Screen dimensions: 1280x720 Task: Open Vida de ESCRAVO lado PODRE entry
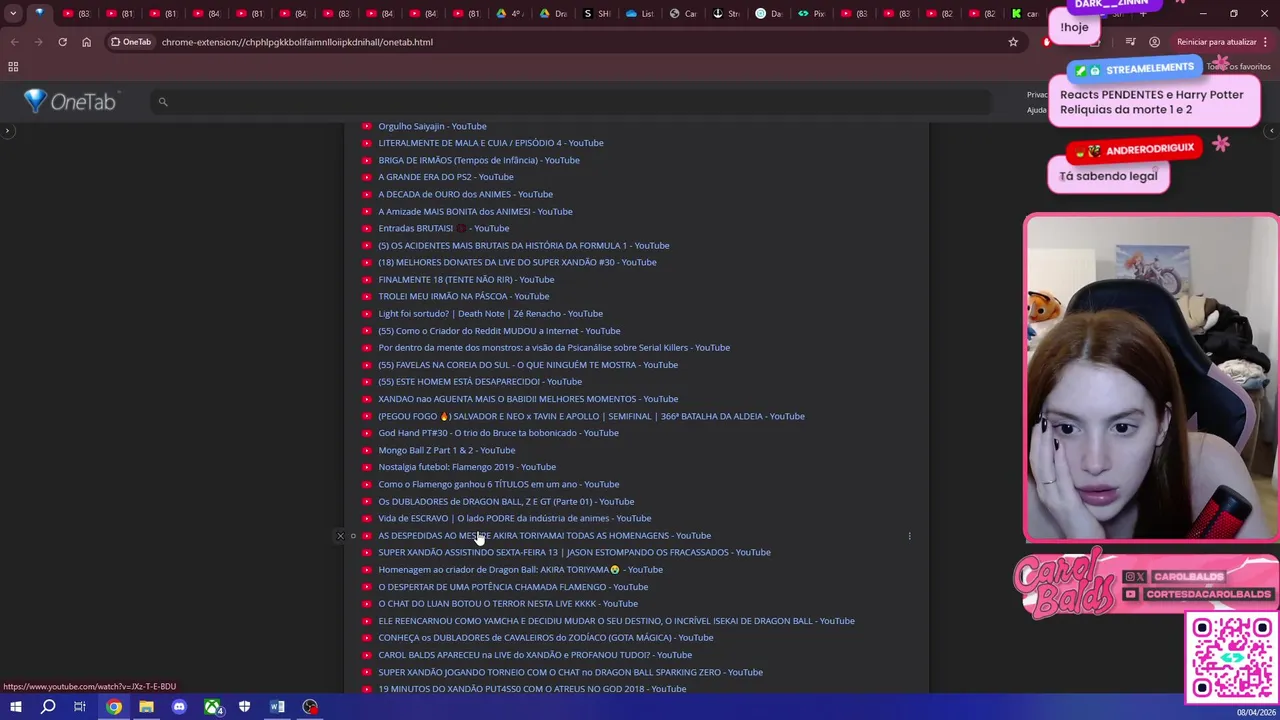point(514,518)
